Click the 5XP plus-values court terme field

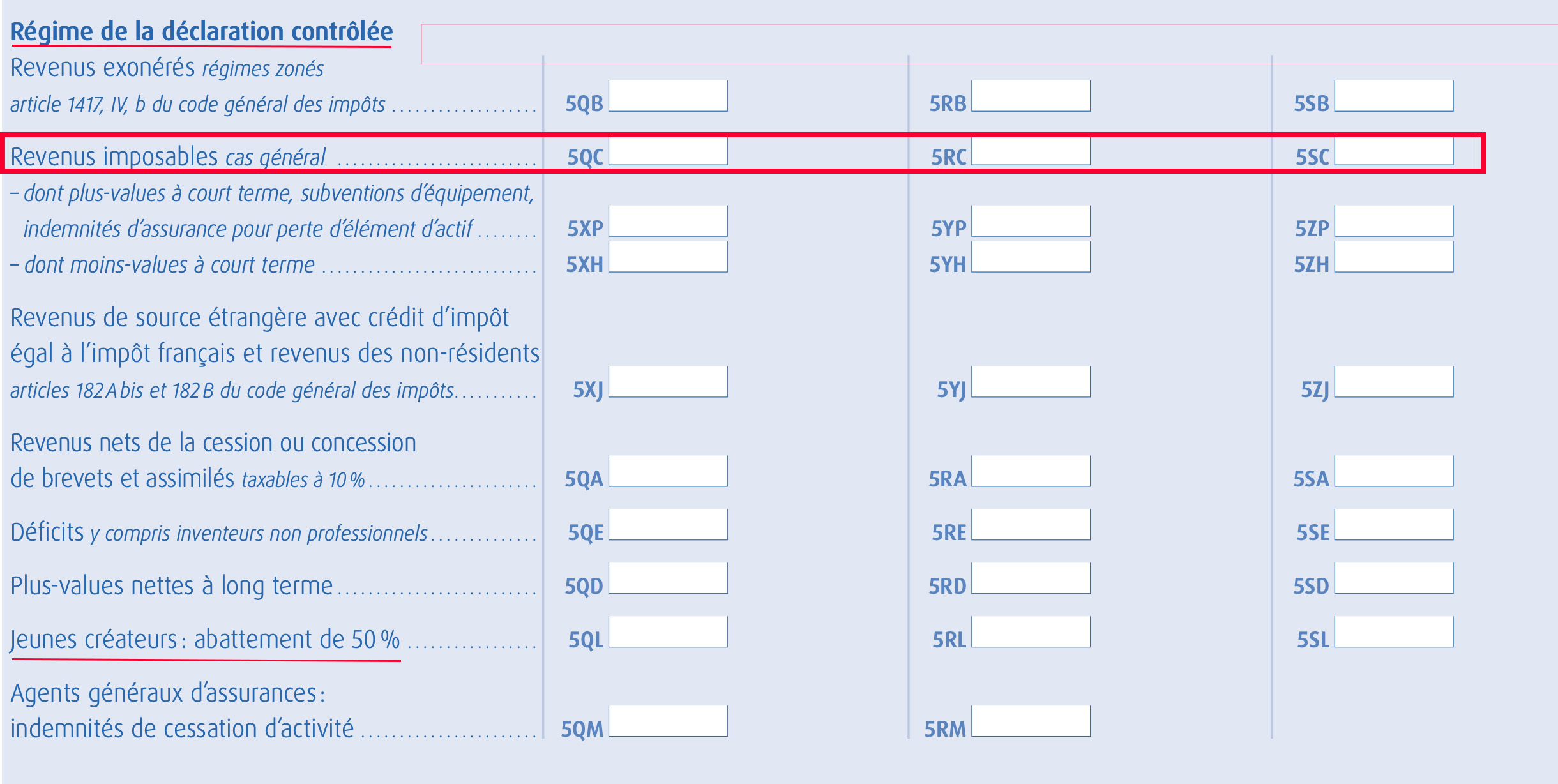668,221
